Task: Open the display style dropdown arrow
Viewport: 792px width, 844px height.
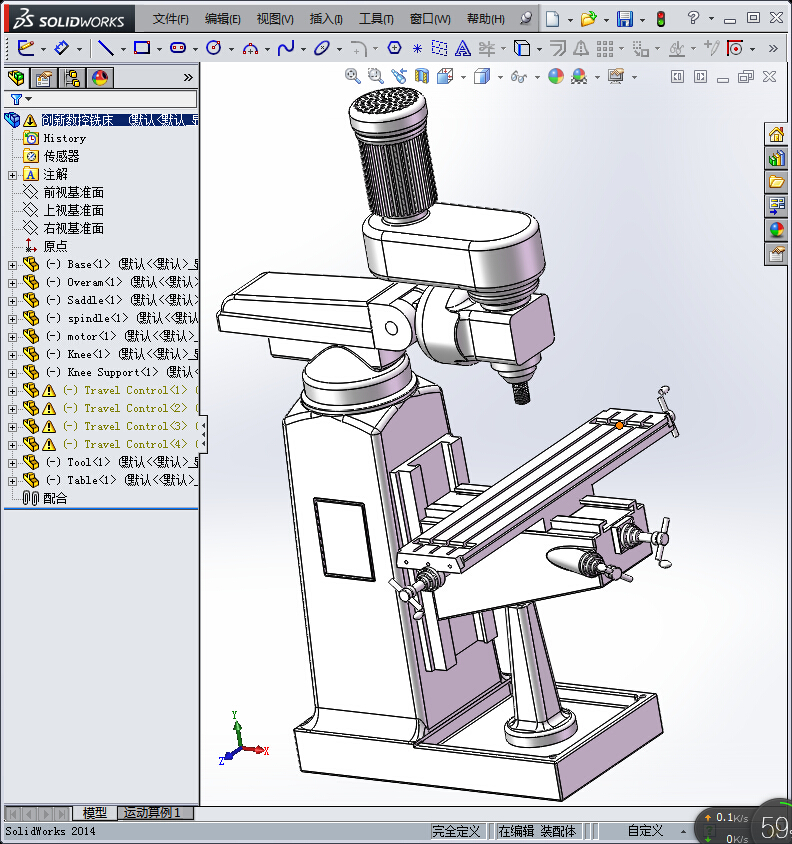Action: coord(500,78)
